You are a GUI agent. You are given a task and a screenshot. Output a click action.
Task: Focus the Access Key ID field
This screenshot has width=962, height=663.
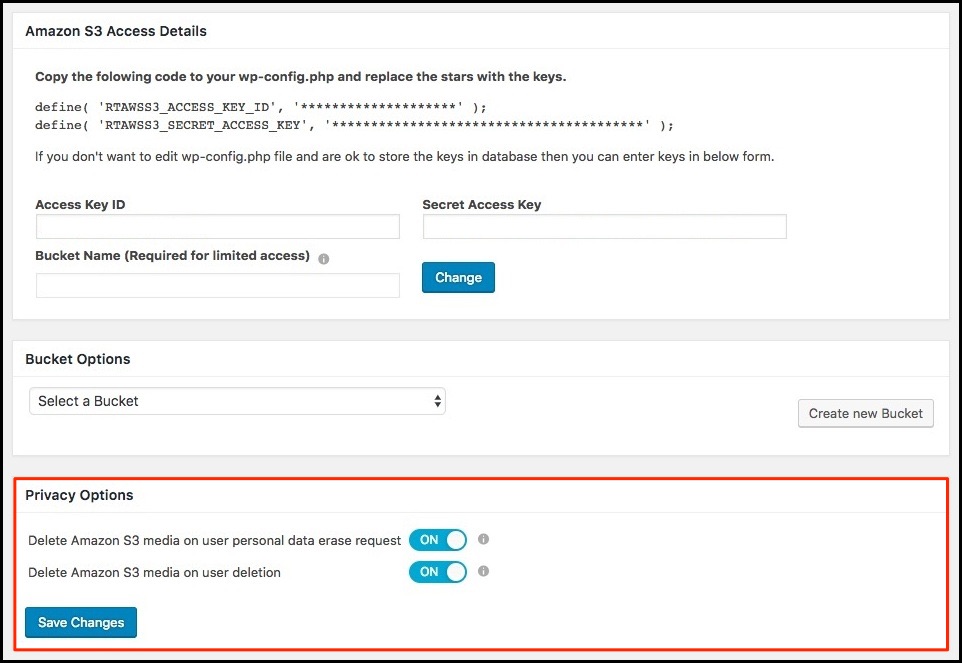coord(217,227)
